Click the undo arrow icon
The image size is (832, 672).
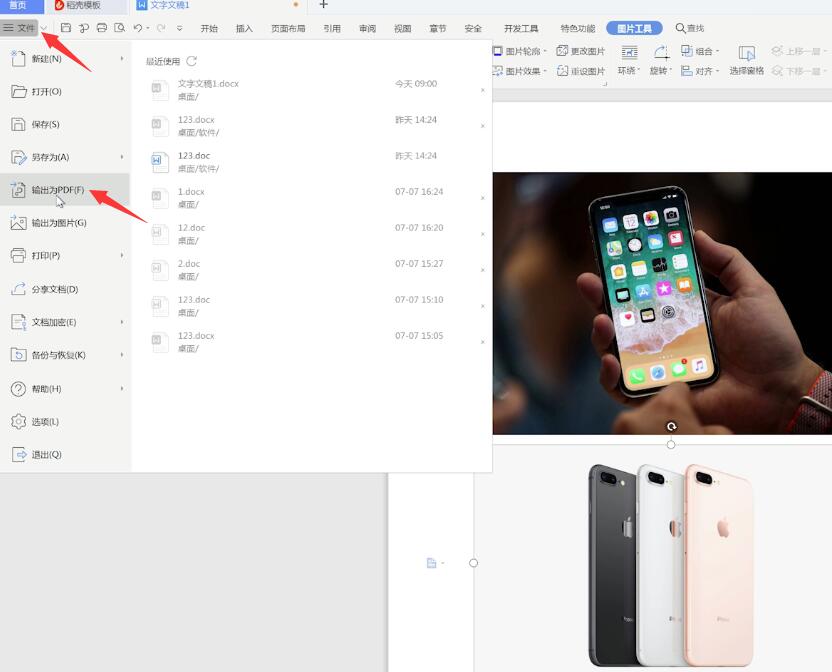coord(138,28)
